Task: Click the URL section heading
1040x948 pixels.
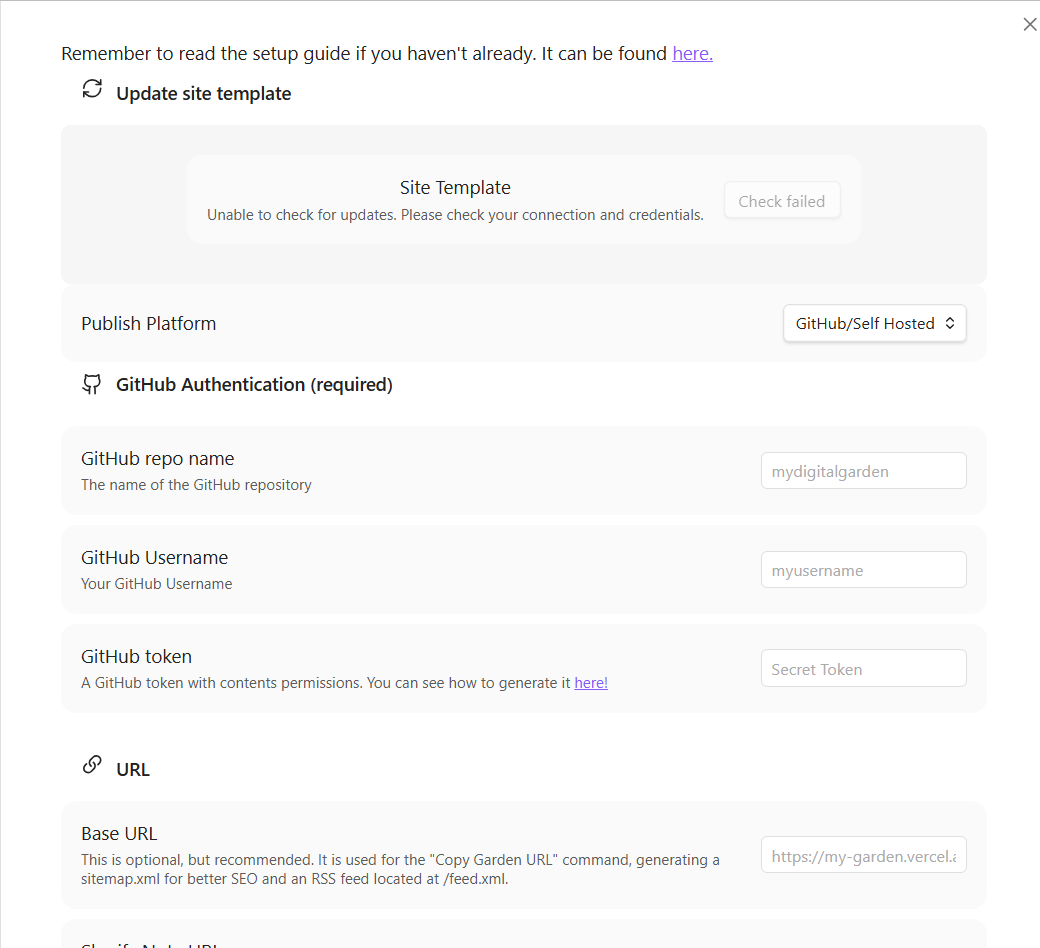Action: coord(133,770)
